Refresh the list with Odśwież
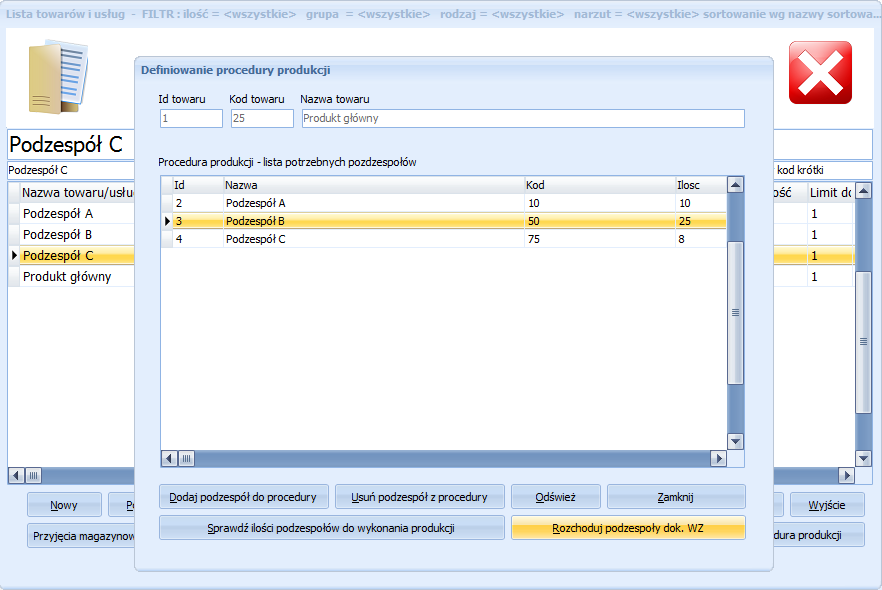The image size is (882, 590). 556,497
